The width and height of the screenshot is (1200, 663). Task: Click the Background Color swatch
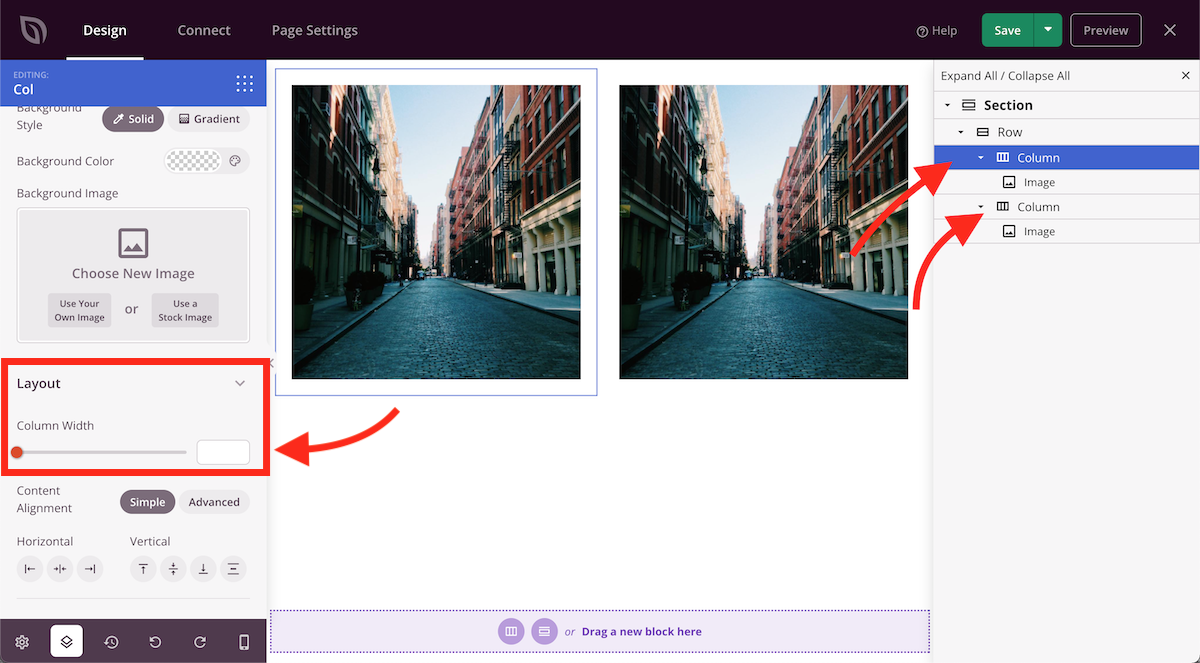[x=193, y=161]
